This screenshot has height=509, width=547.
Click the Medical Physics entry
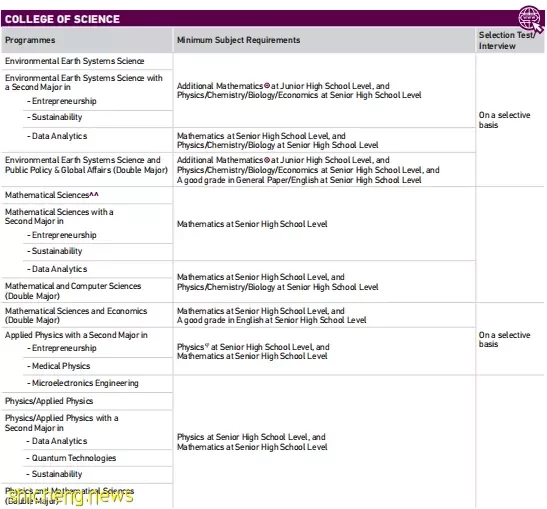coord(59,366)
